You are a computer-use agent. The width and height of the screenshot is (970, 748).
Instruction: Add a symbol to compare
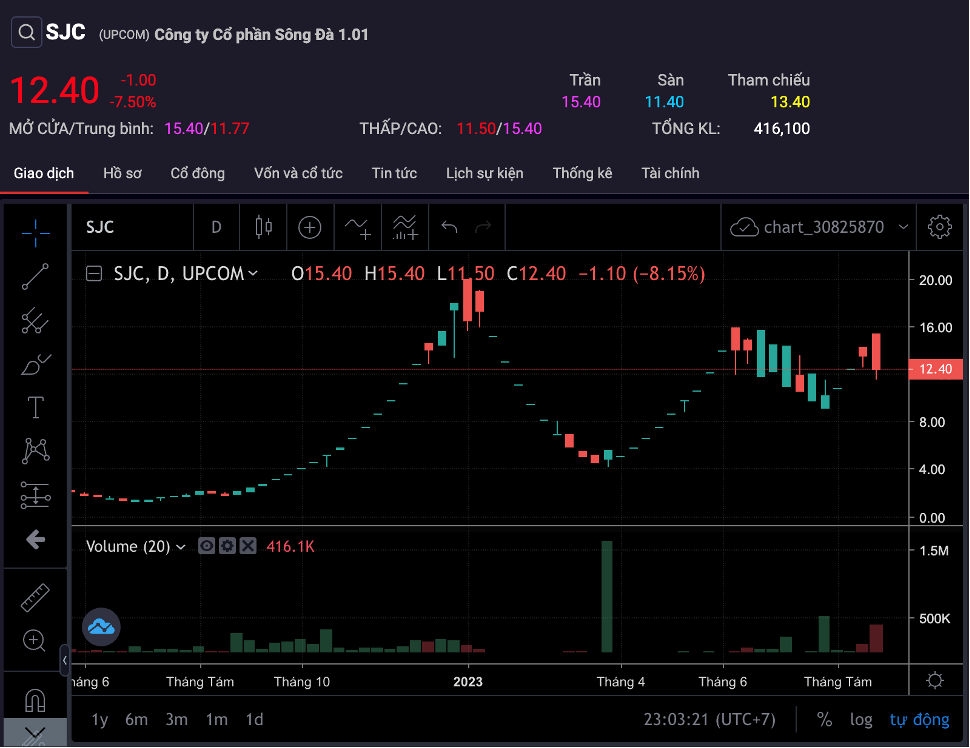coord(309,227)
